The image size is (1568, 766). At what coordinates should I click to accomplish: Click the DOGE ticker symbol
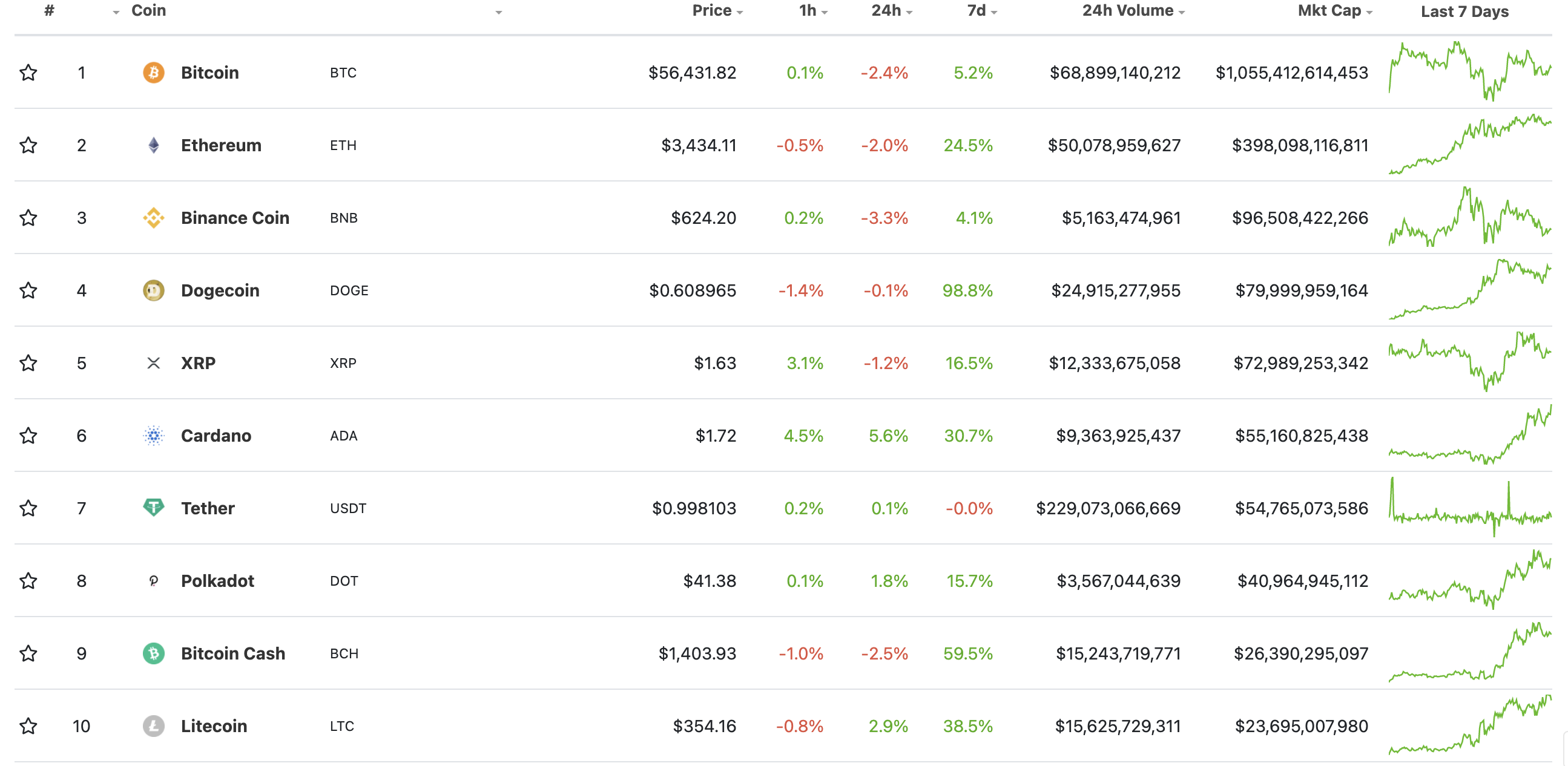(x=349, y=290)
